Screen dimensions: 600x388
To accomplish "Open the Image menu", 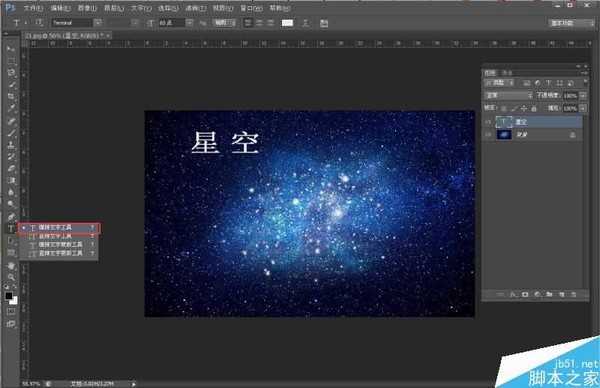I will click(87, 8).
